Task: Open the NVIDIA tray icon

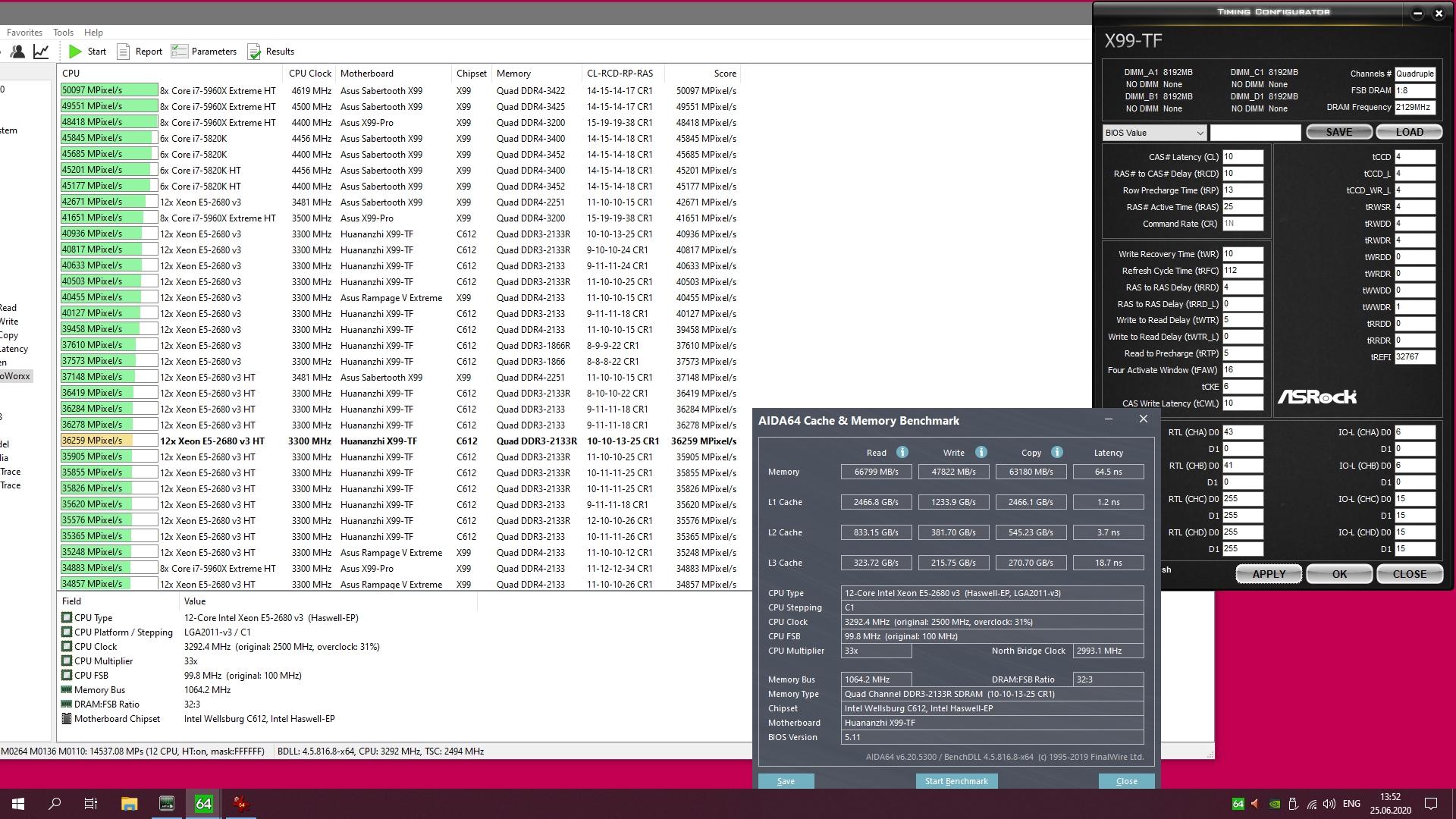Action: 1275,804
